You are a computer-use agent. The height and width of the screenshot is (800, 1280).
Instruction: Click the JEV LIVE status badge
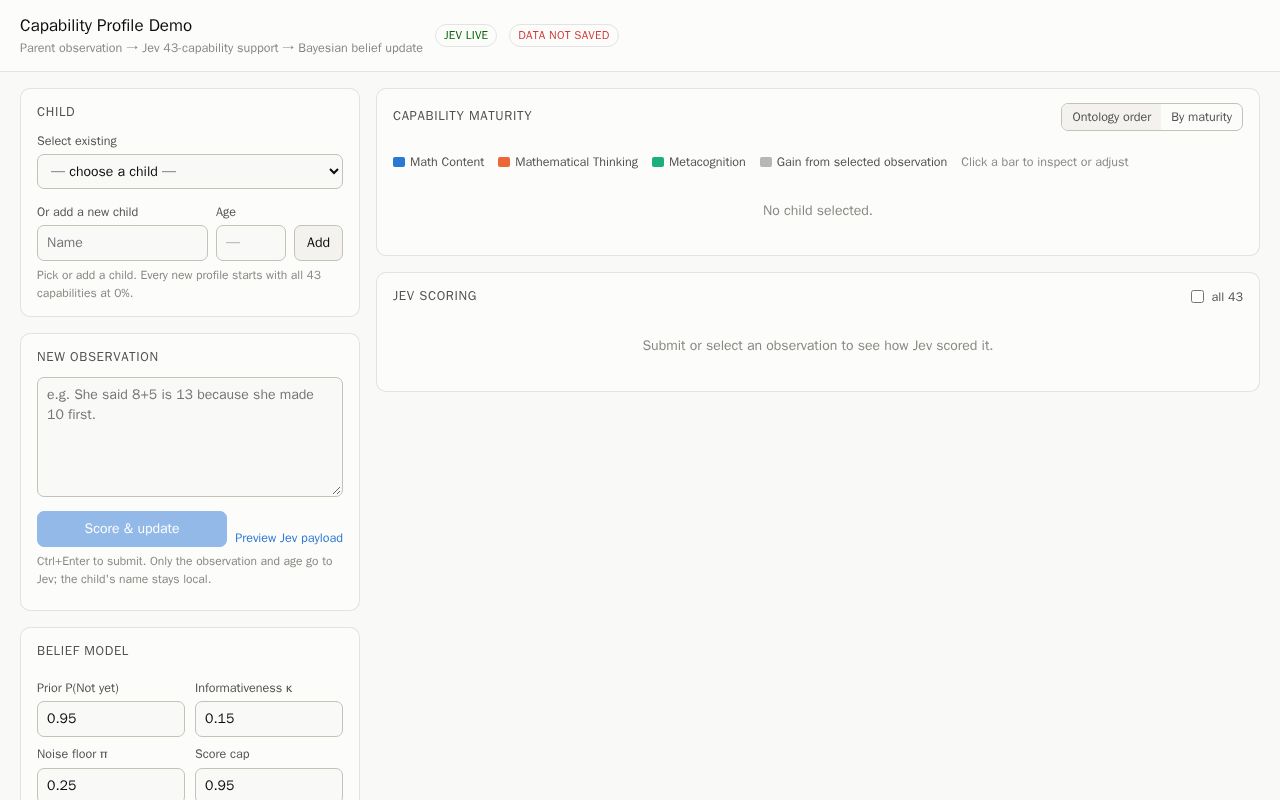(x=466, y=35)
